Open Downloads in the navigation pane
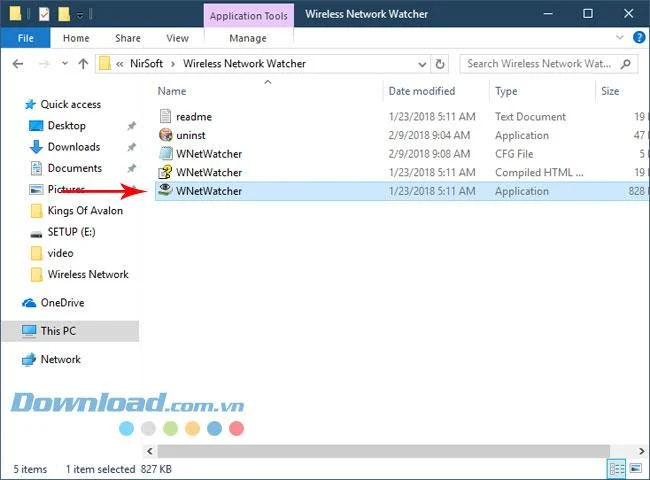Screen dimensions: 650x480 pyautogui.click(x=74, y=147)
